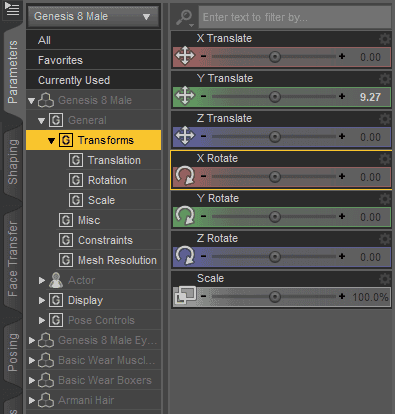Expand the Basic Wear Boxers node
Image resolution: width=395 pixels, height=414 pixels.
tap(32, 380)
